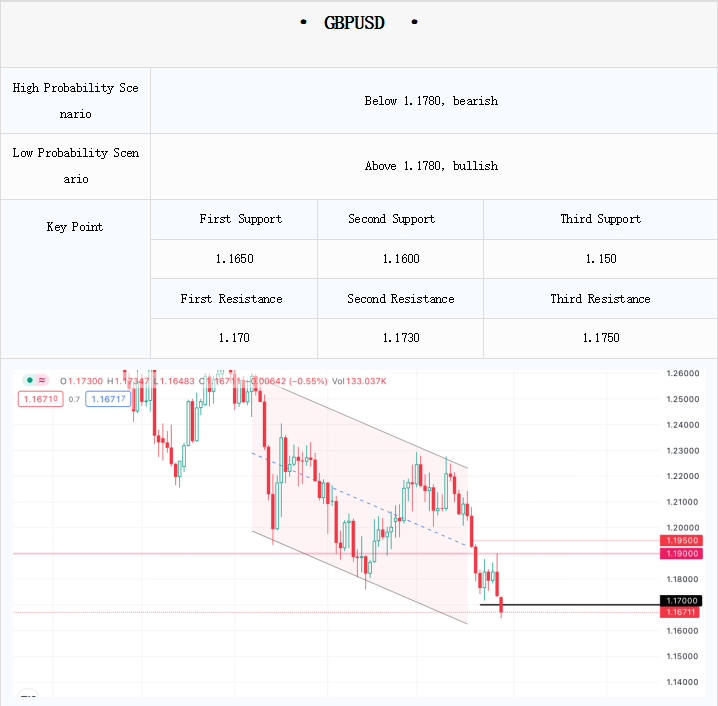Click the black 1.17000 price label
The height and width of the screenshot is (706, 718).
click(681, 600)
